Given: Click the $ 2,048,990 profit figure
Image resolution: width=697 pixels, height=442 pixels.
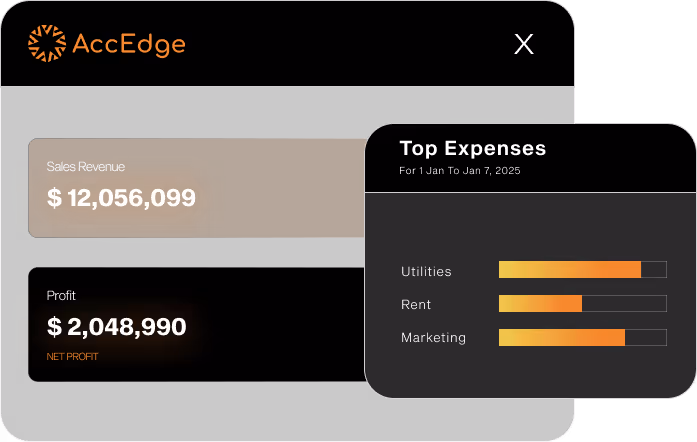Looking at the screenshot, I should 117,327.
